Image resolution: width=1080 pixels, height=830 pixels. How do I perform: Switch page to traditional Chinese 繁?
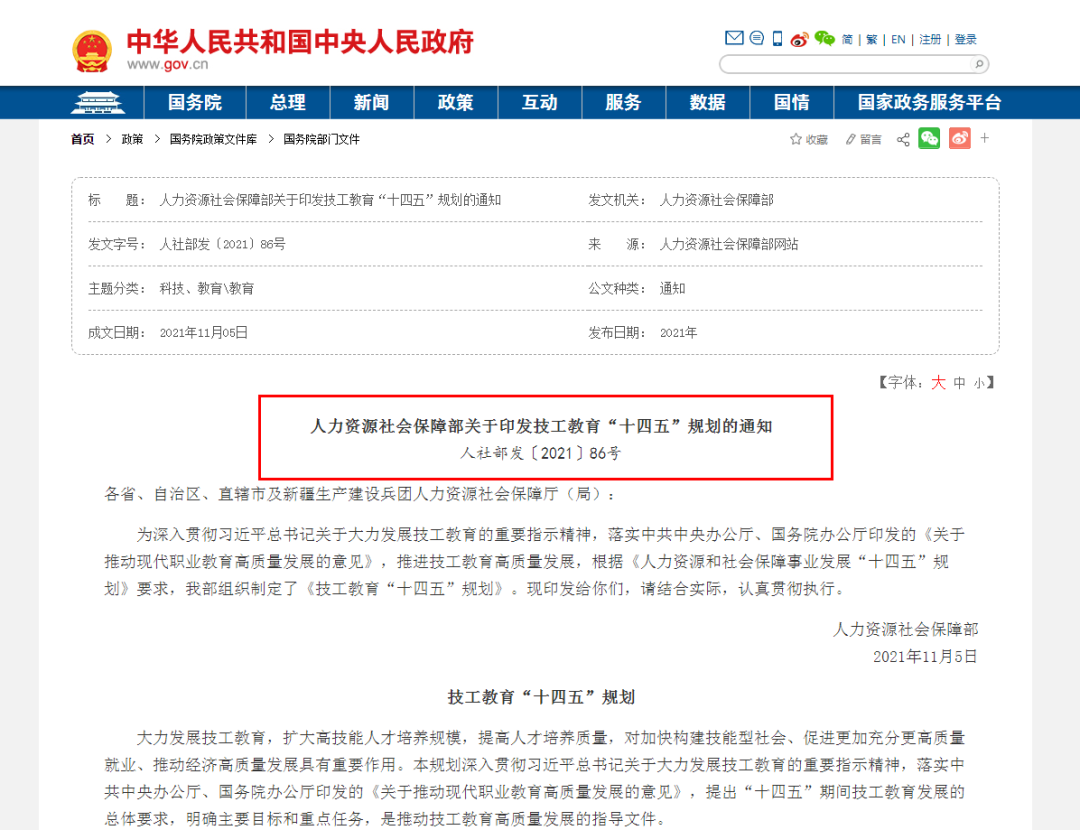pos(870,39)
